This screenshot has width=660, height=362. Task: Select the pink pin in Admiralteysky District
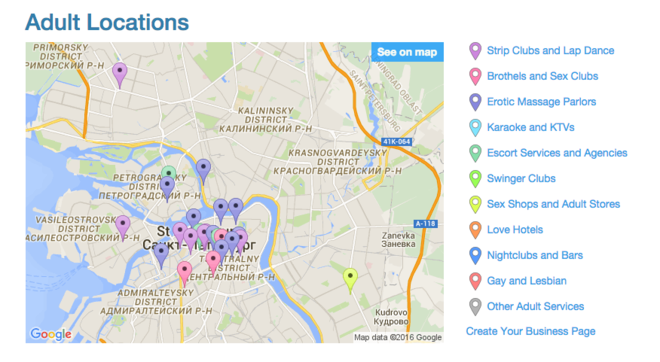184,274
